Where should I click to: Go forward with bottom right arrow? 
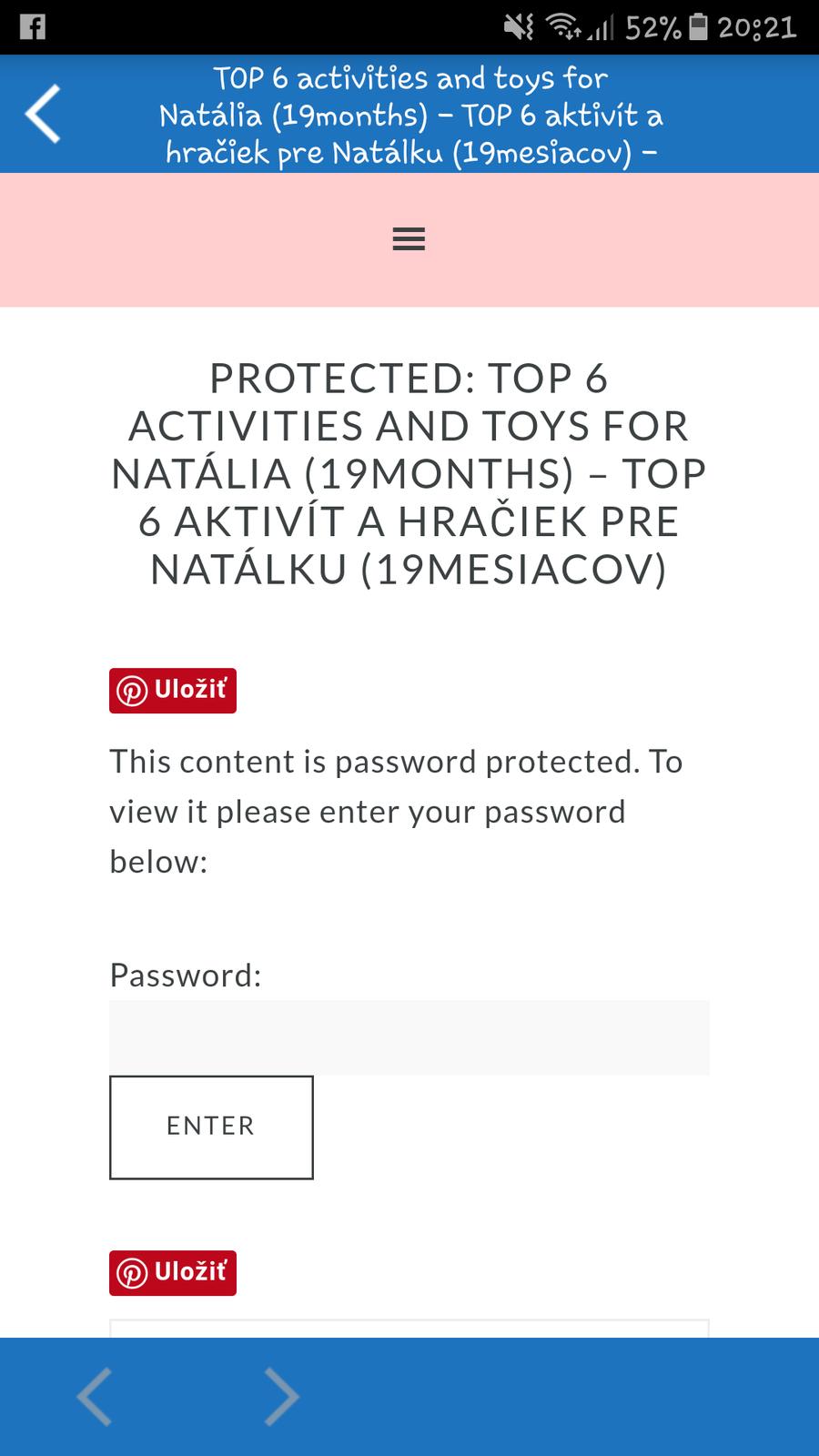pyautogui.click(x=281, y=1396)
